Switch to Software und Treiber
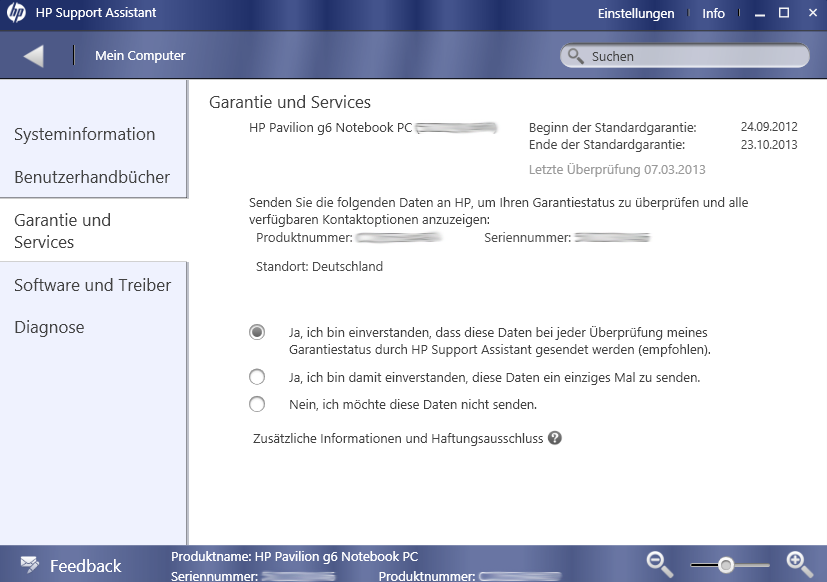 93,285
